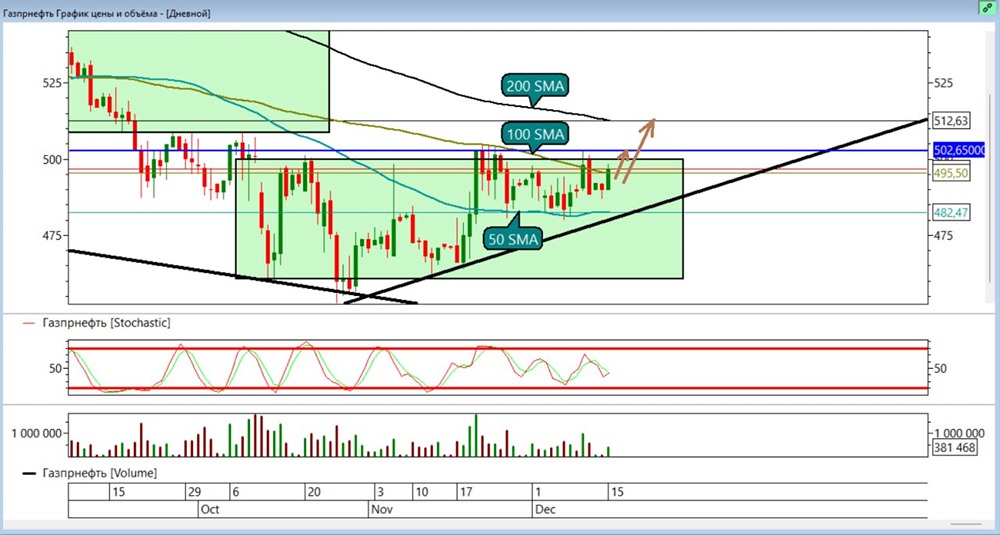The height and width of the screenshot is (535, 1000).
Task: Click the 475 label on the right price axis
Action: pos(943,236)
